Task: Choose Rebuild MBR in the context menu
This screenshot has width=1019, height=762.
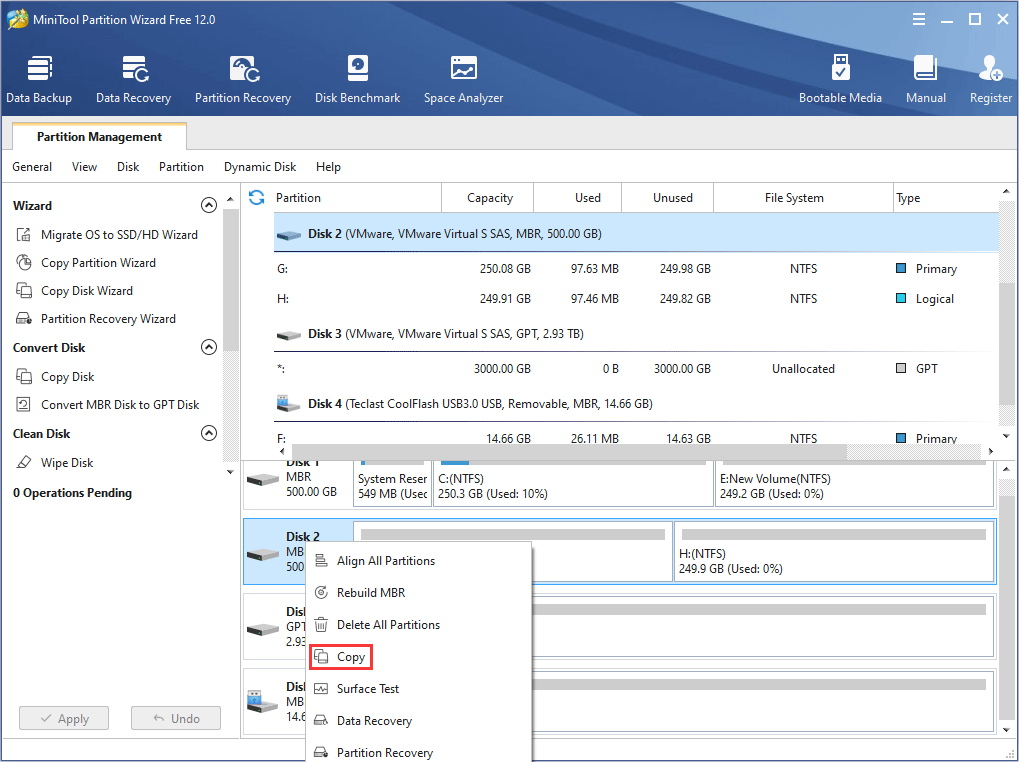Action: point(419,592)
